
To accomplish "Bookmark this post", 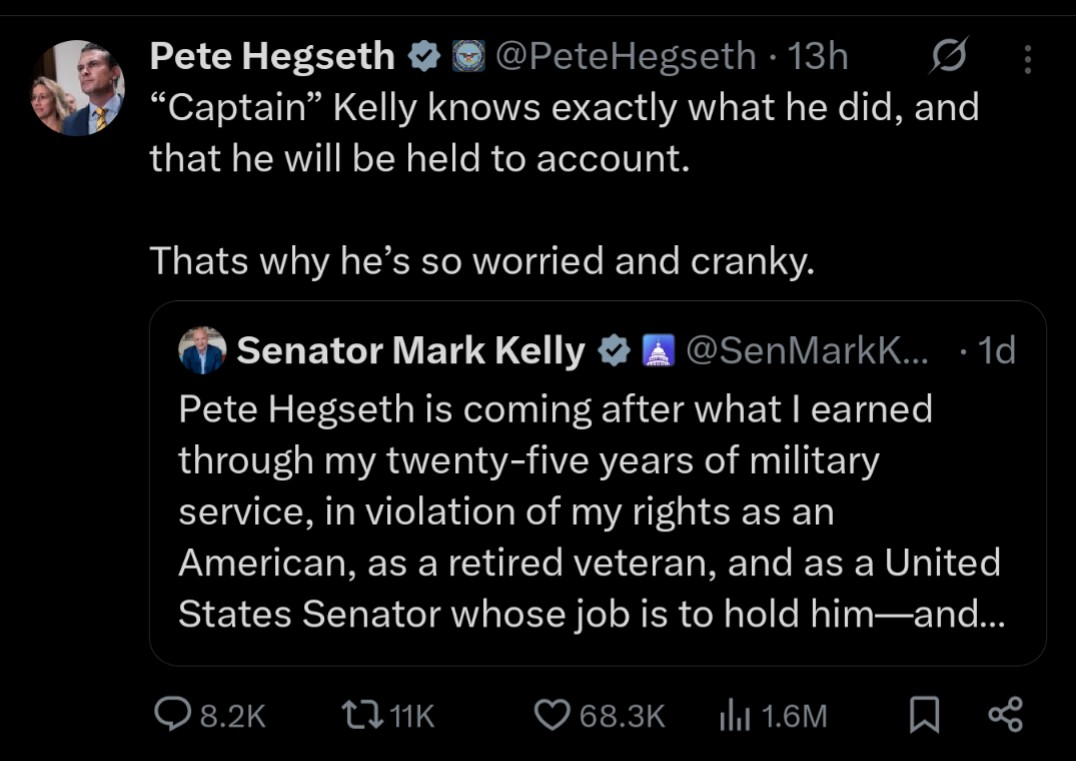I will [925, 714].
